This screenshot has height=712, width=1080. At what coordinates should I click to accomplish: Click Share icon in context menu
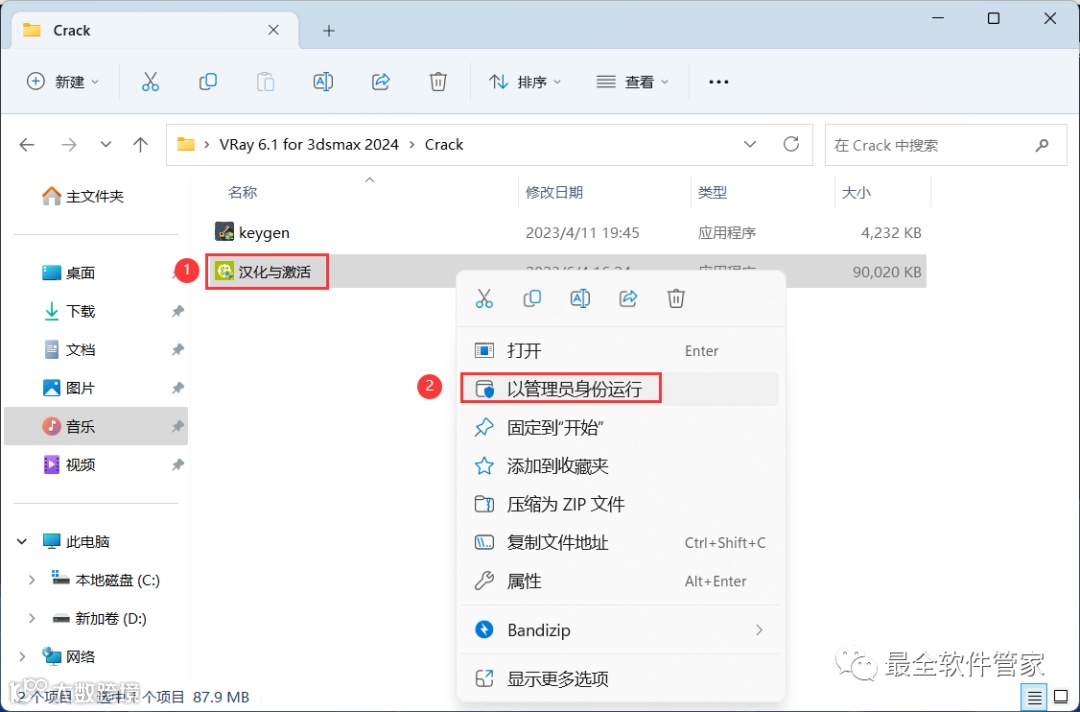(628, 298)
